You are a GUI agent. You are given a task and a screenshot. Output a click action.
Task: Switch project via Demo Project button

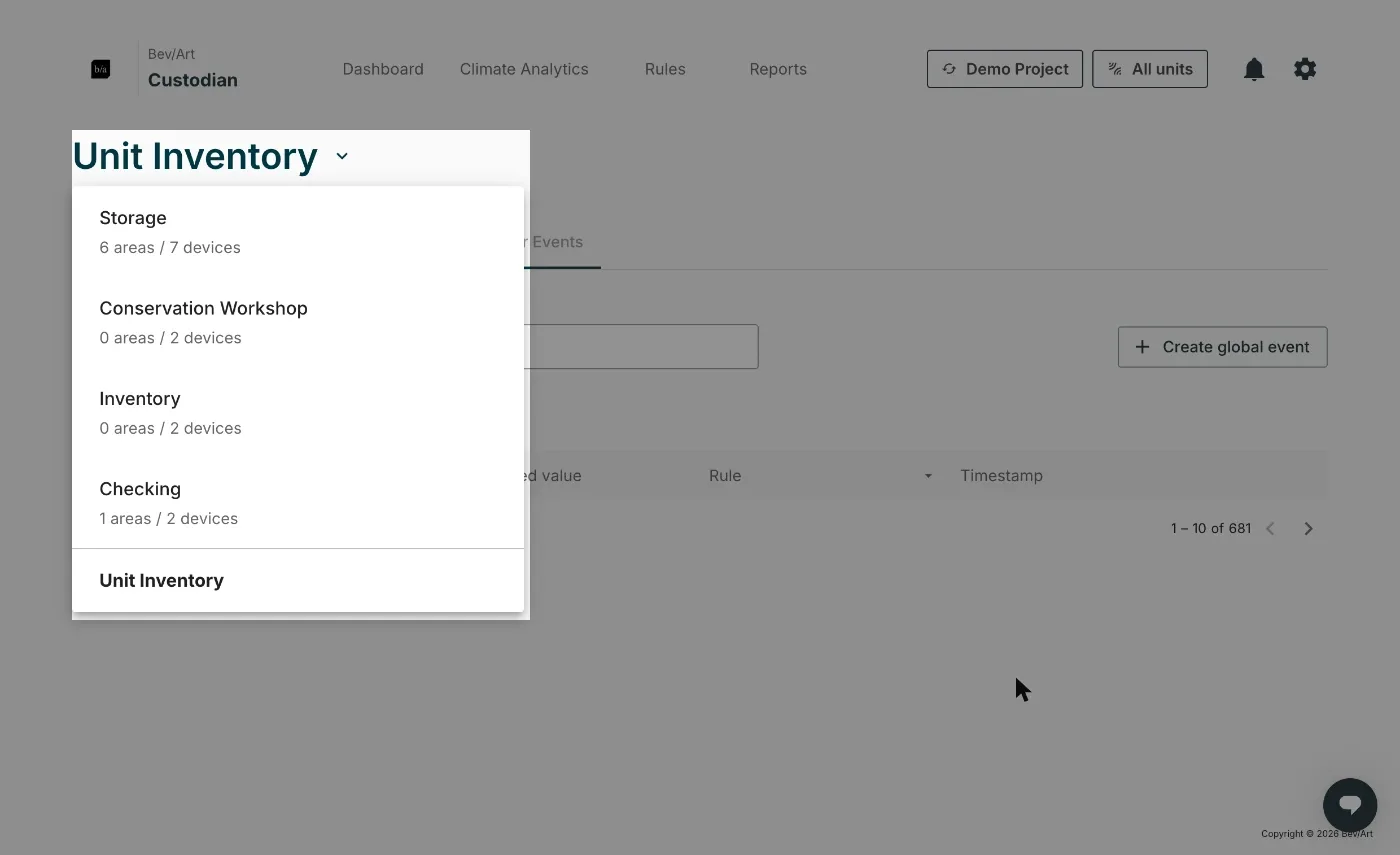click(1005, 69)
